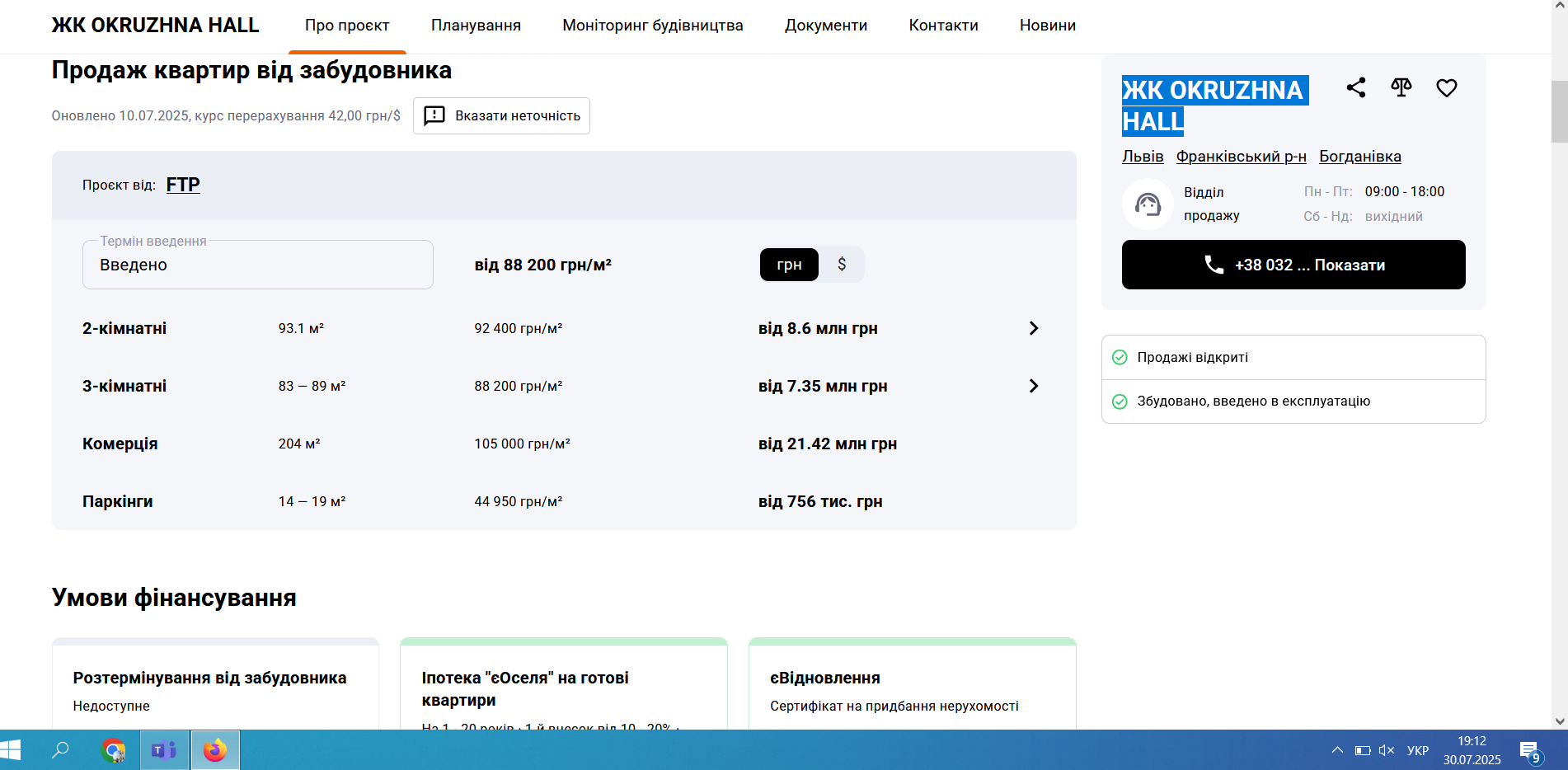Viewport: 1568px width, 770px height.
Task: Expand 3-кімнатні row chevron
Action: click(1034, 386)
